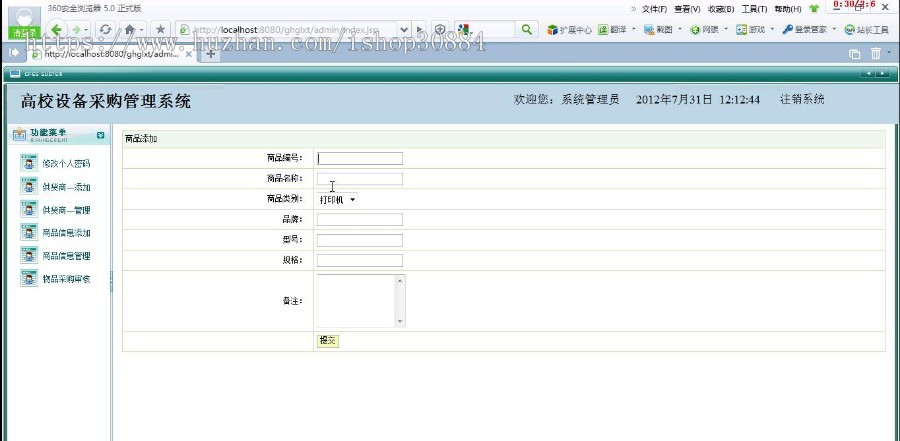This screenshot has height=441, width=900.
Task: Expand the 登录管家 dropdown arrow
Action: [x=834, y=29]
